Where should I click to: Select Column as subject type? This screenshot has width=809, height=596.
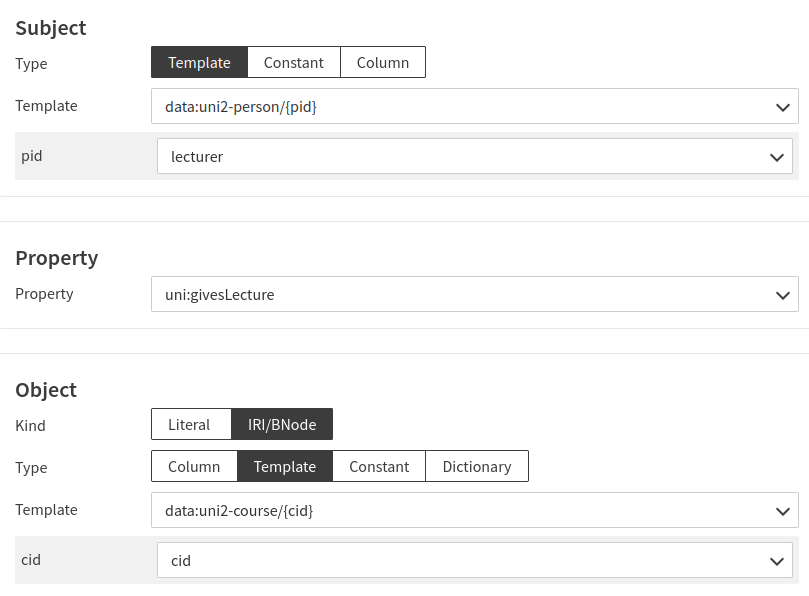tap(382, 62)
